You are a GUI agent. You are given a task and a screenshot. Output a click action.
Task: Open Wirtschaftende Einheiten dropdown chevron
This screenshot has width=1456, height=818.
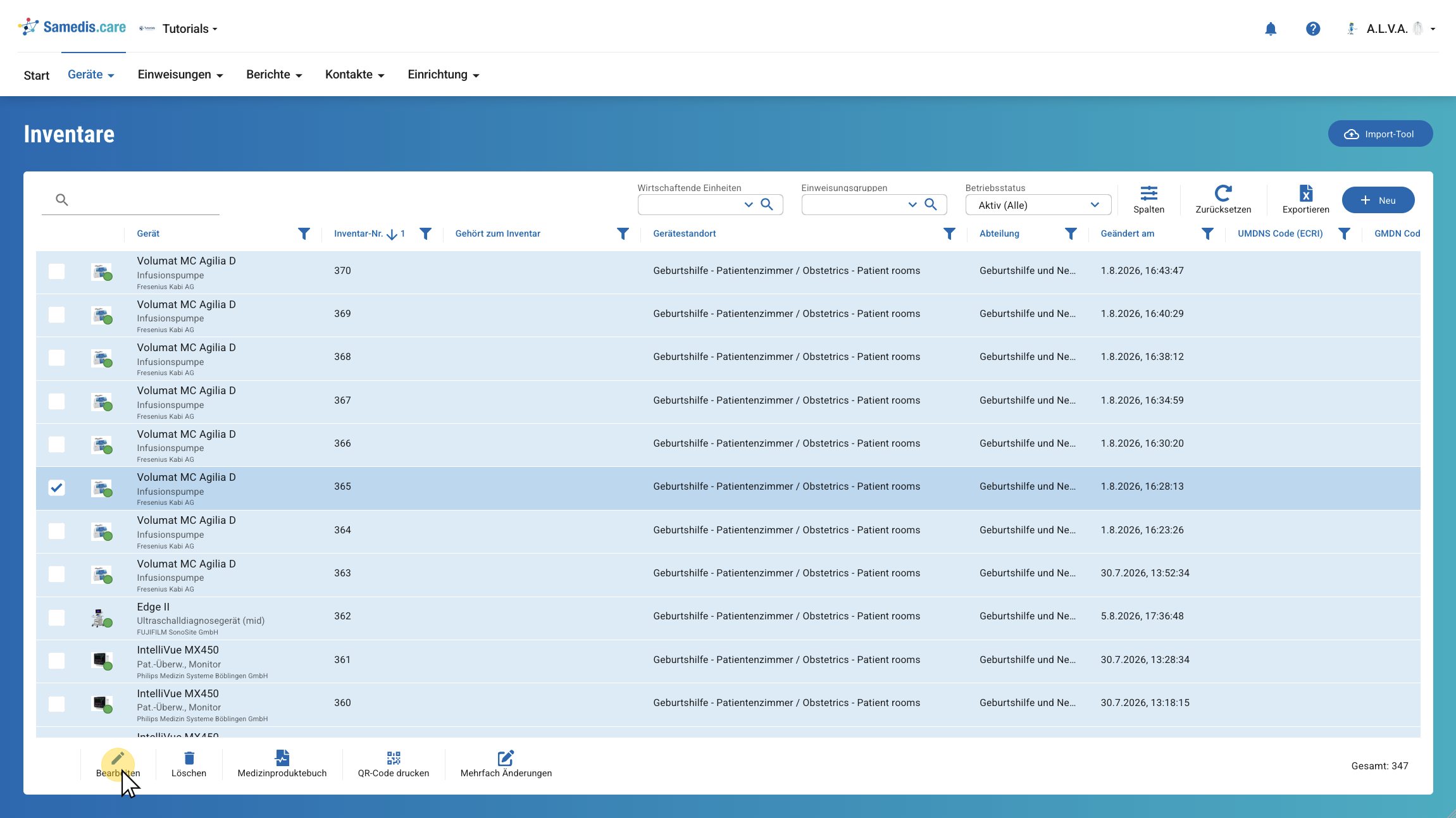pyautogui.click(x=749, y=204)
